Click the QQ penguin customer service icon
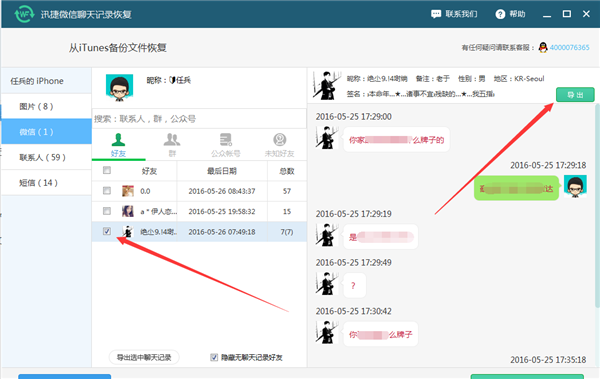Screen dimensions: 600x379 click(543, 47)
